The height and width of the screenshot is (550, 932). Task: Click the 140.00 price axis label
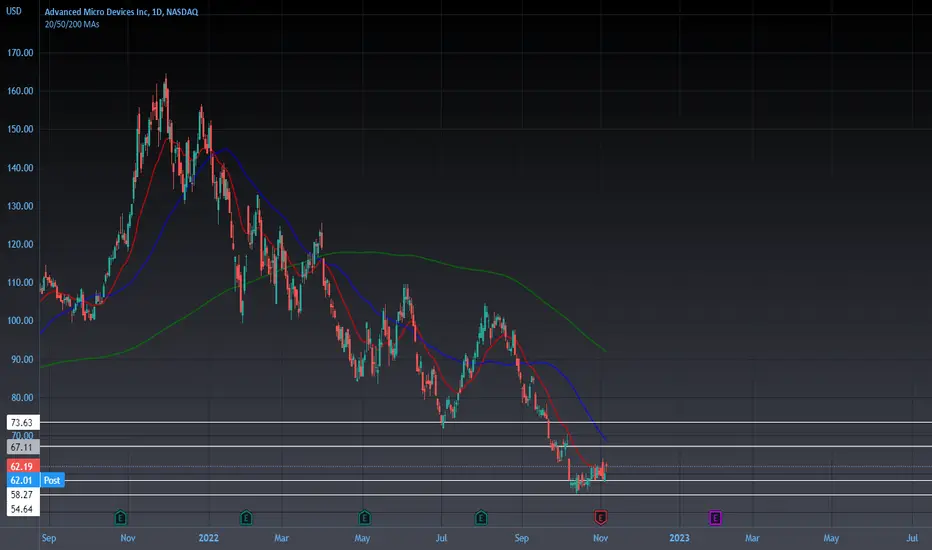click(x=20, y=168)
